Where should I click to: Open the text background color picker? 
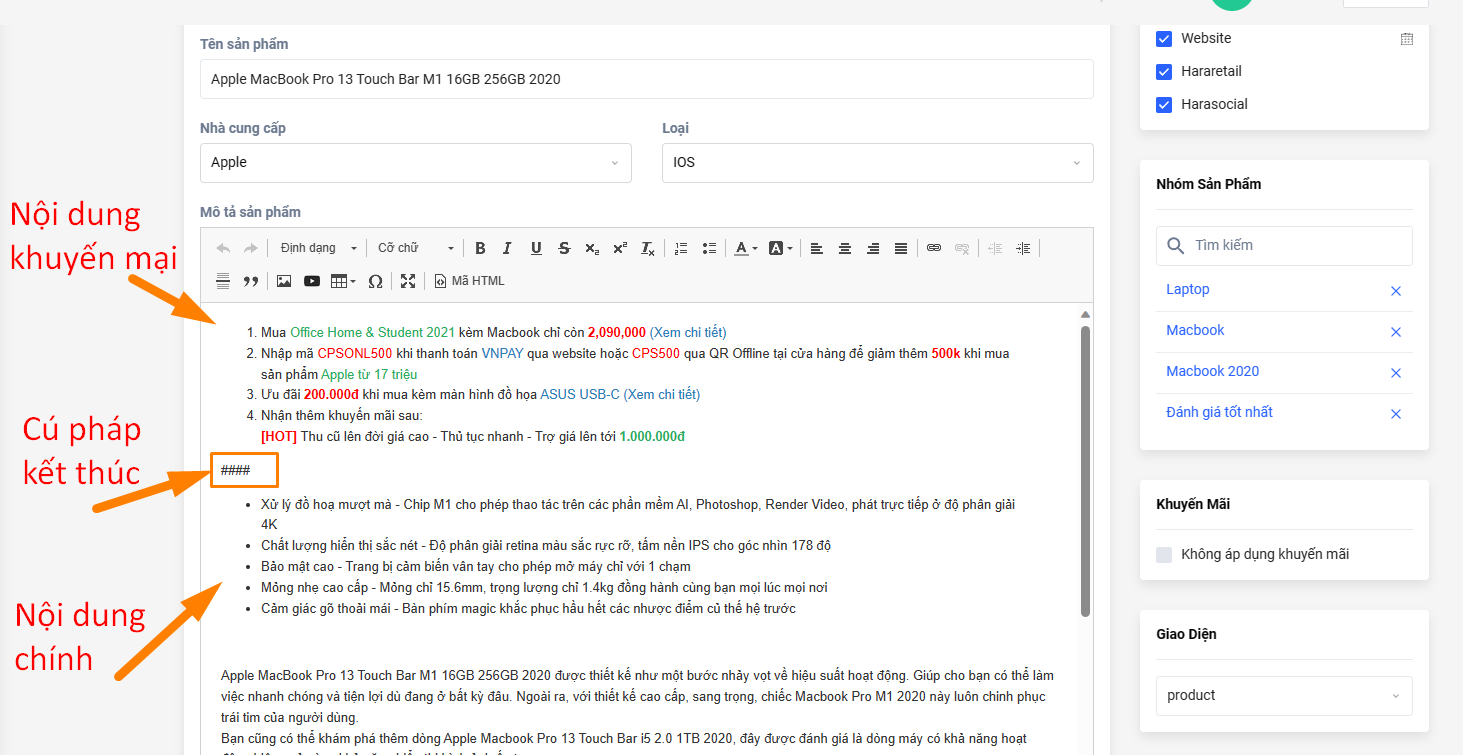tap(780, 248)
